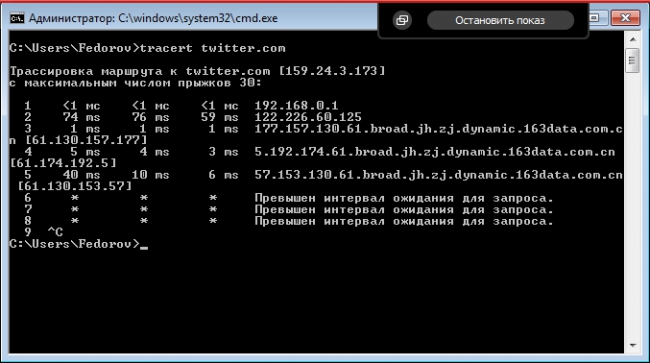
Task: Click the 76 ms value in hop 2
Action: [x=150, y=117]
